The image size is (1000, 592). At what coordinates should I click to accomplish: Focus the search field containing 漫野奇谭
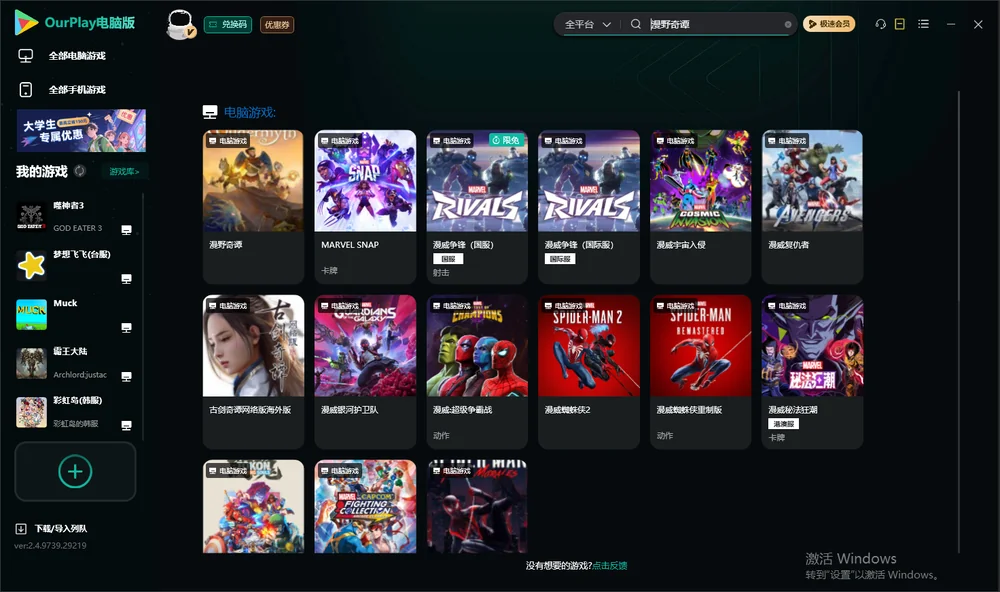pyautogui.click(x=715, y=24)
